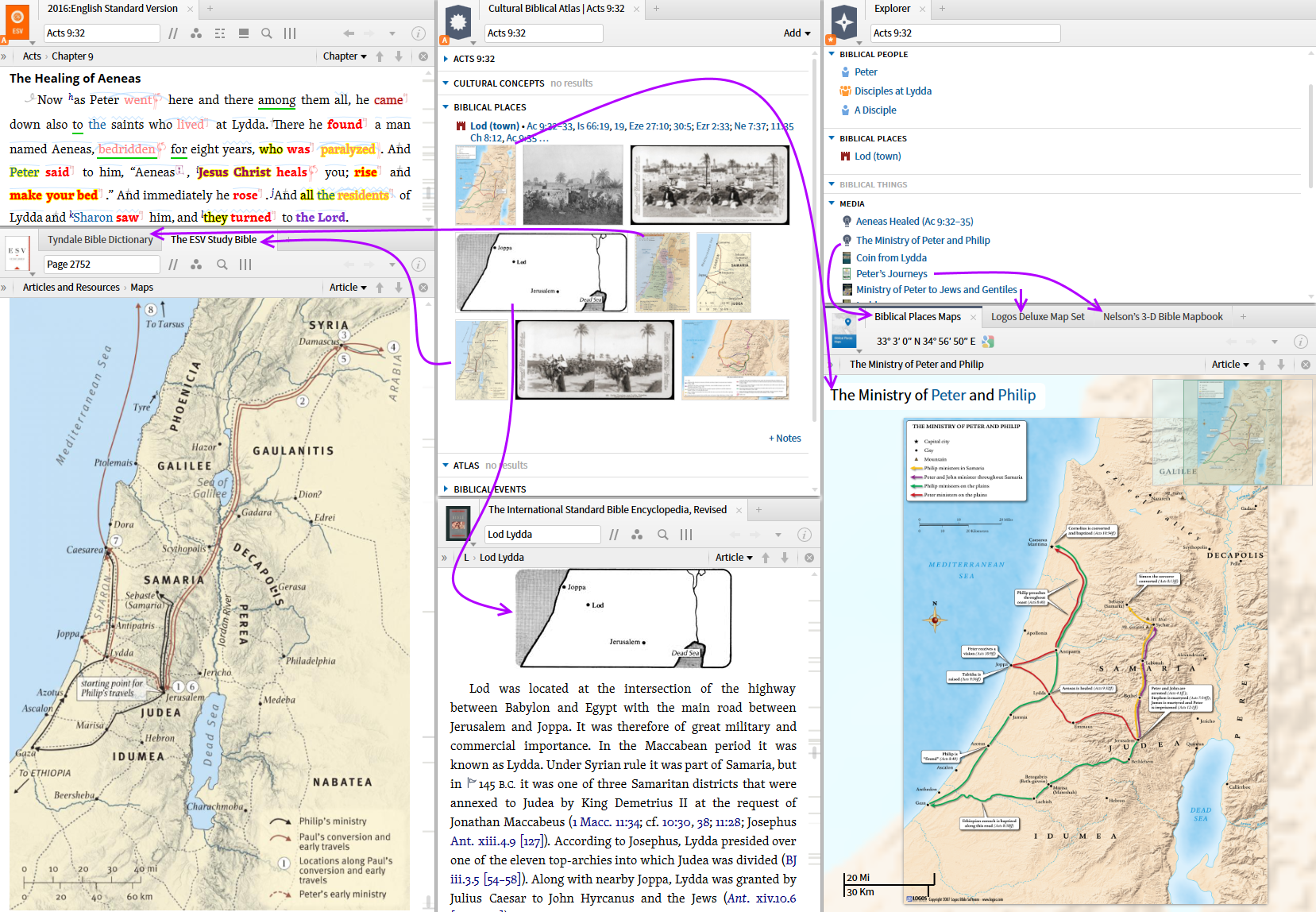Open black-and-white Lydda town photo thumbnail
Viewport: 1316px width, 912px height.
(x=573, y=185)
